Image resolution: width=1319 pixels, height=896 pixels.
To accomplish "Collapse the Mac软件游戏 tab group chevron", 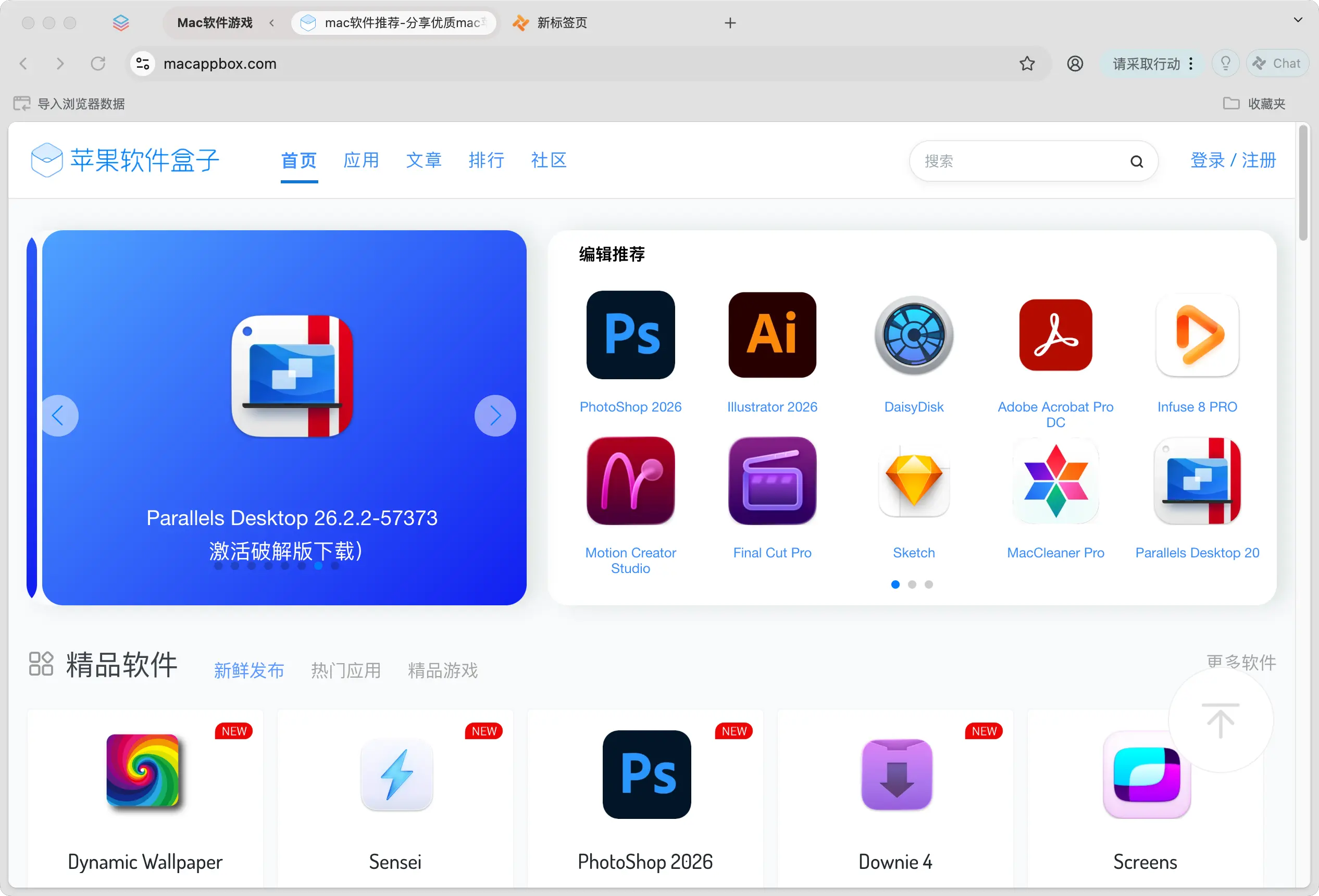I will 271,23.
